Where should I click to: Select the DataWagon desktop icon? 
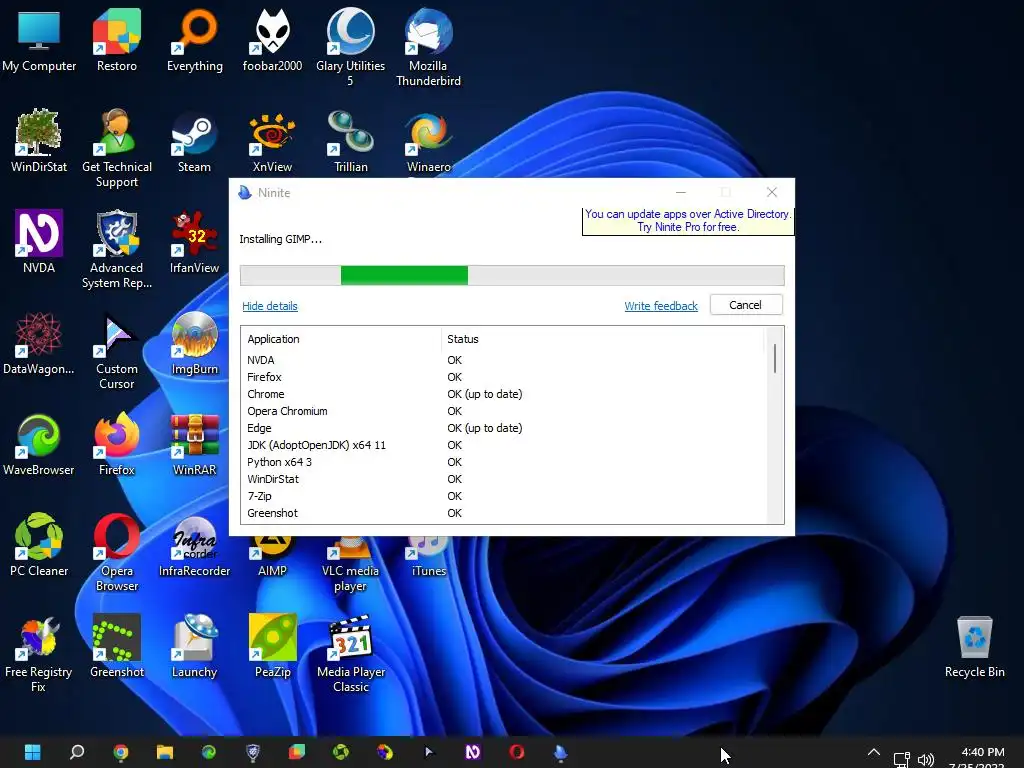coord(39,344)
